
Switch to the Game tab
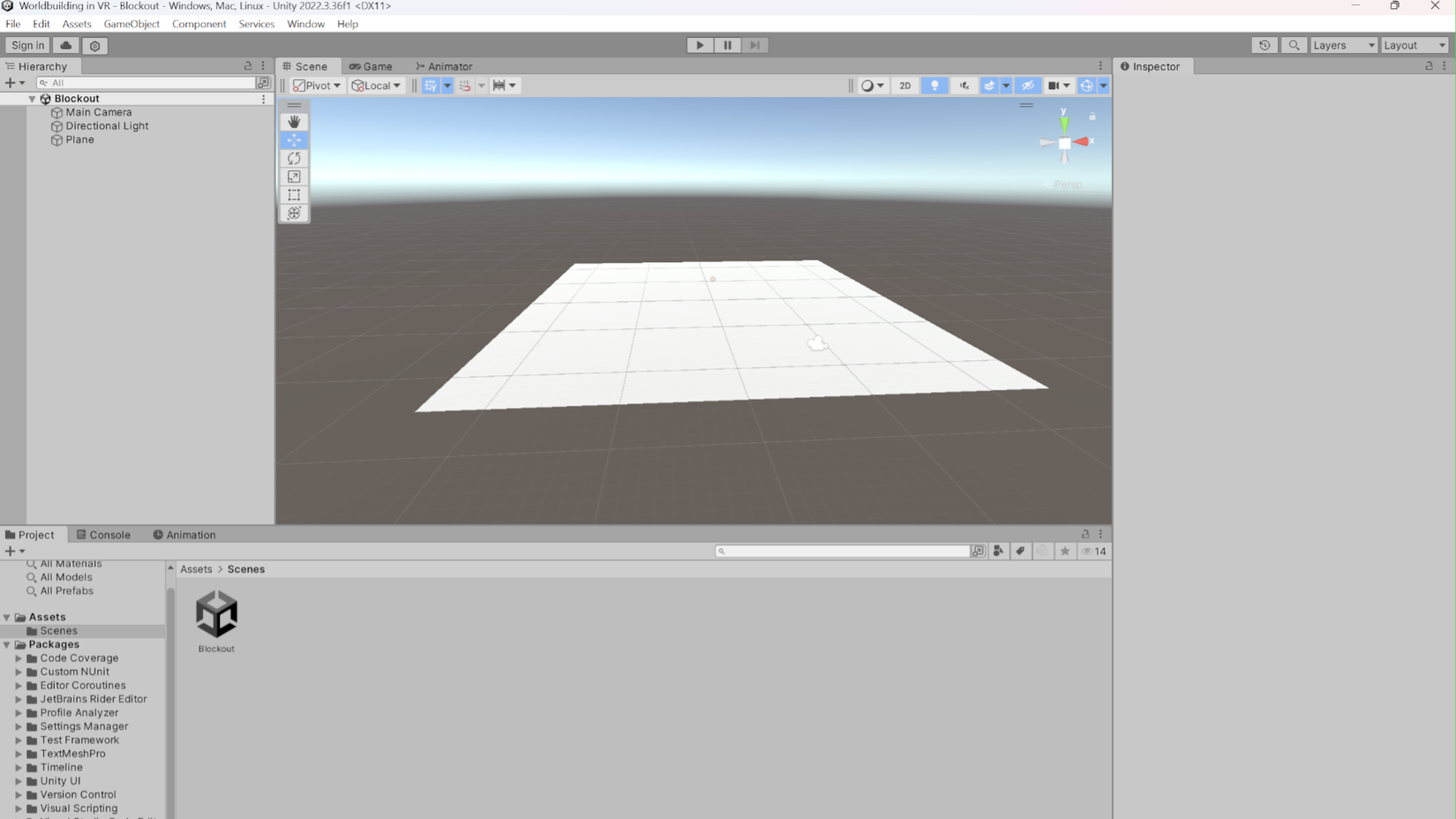click(372, 65)
